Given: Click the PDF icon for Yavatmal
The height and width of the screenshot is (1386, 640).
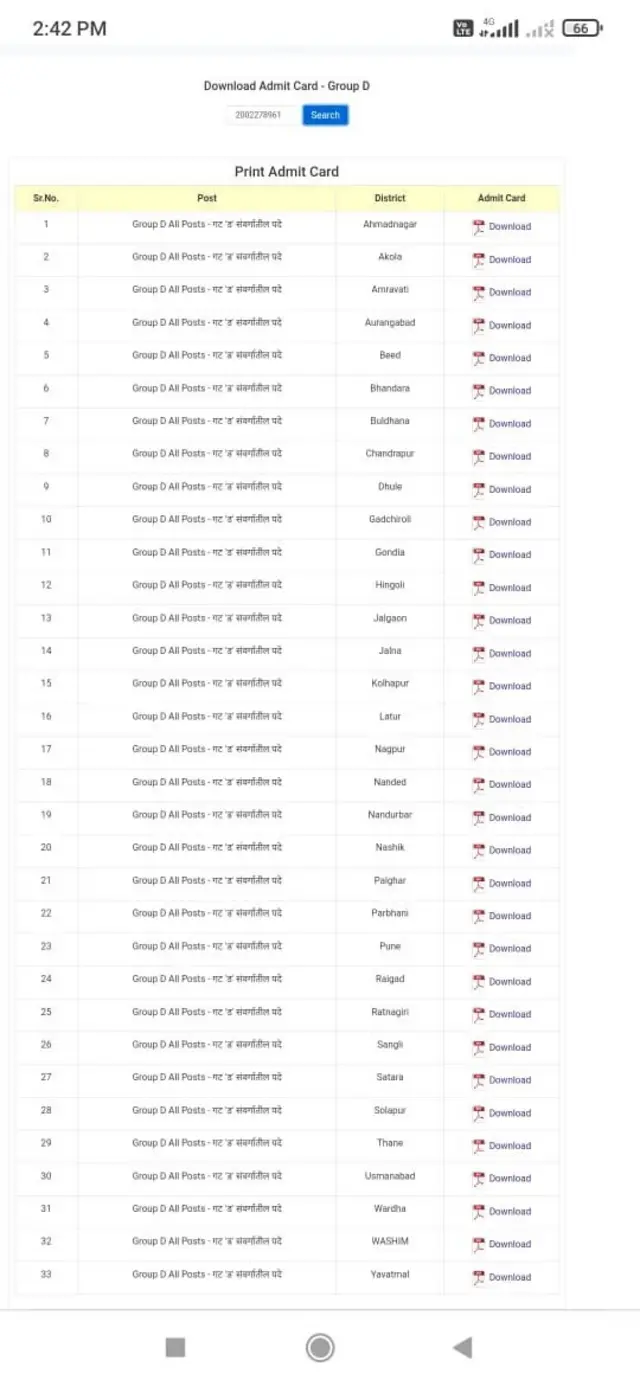Looking at the screenshot, I should (x=478, y=1278).
